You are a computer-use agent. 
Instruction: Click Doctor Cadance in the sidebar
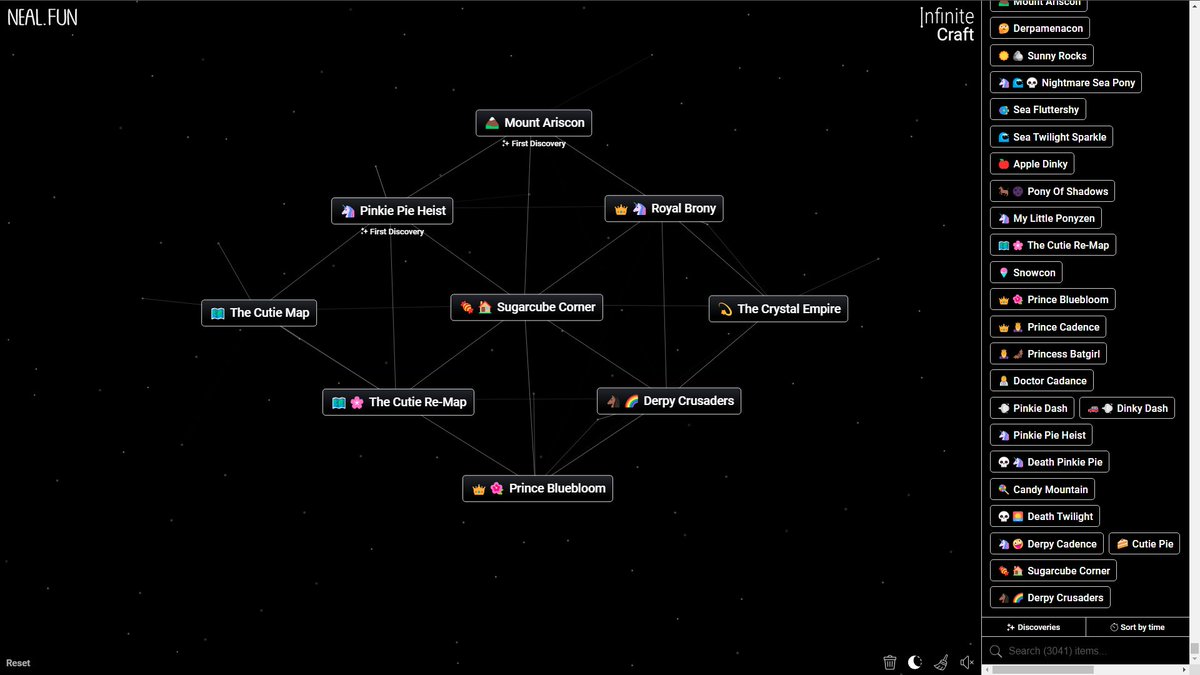point(1042,381)
